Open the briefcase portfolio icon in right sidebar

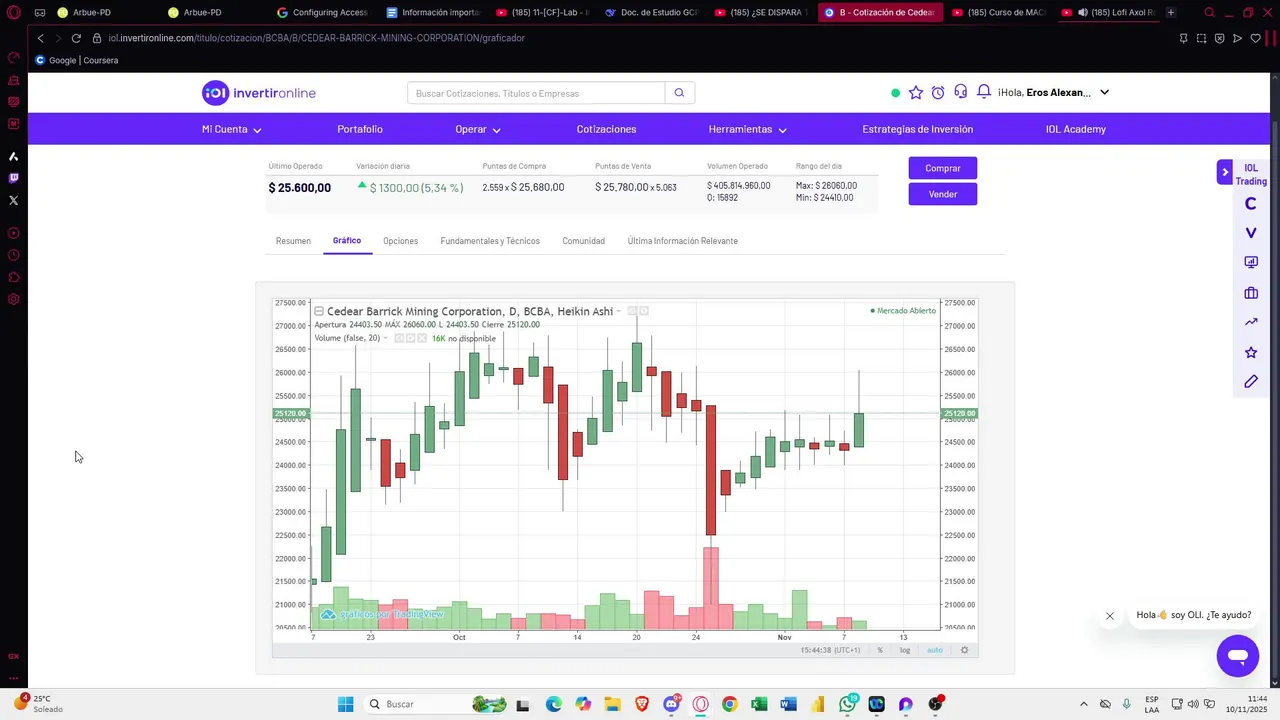pos(1251,292)
